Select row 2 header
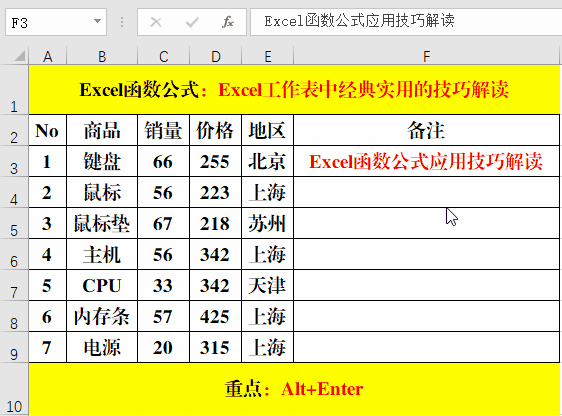Image resolution: width=562 pixels, height=416 pixels. click(x=14, y=130)
